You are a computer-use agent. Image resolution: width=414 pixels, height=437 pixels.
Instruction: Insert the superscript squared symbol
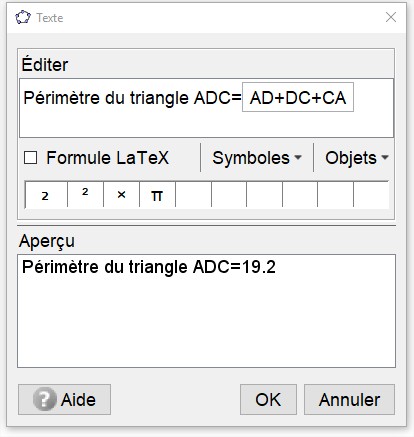pyautogui.click(x=85, y=195)
